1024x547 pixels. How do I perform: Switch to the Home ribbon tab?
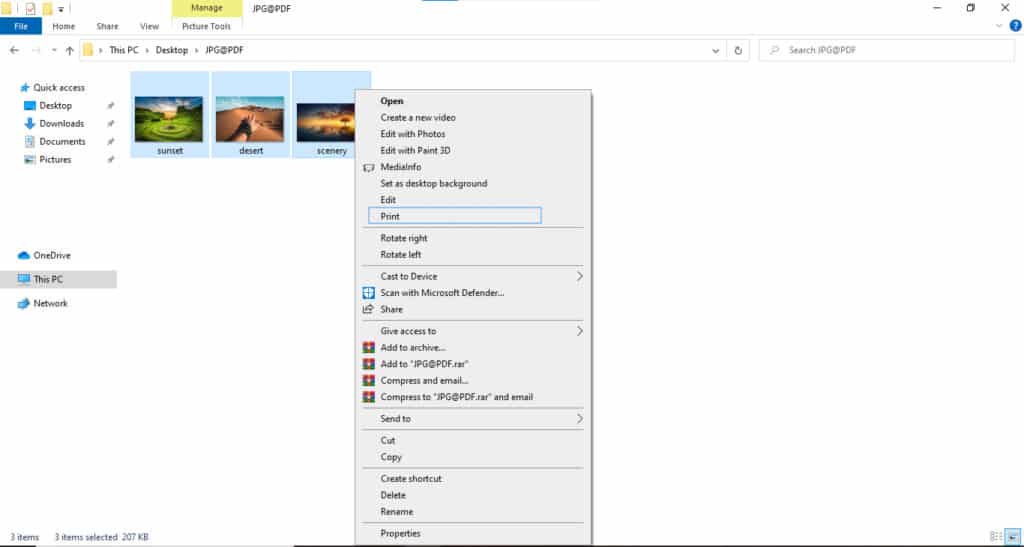[x=63, y=26]
